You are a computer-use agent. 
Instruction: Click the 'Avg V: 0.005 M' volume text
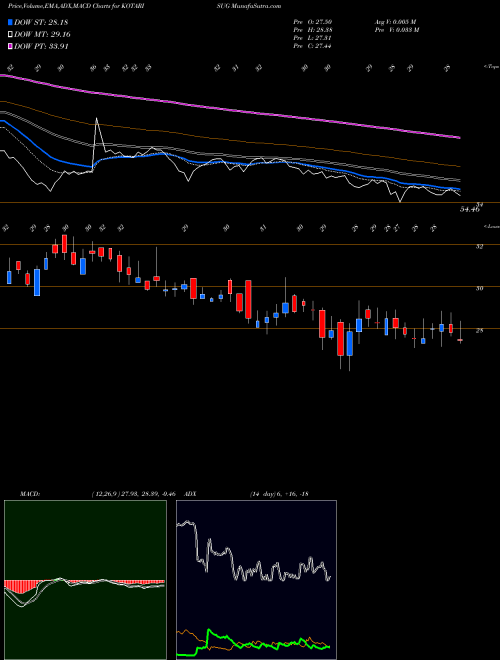(x=396, y=22)
